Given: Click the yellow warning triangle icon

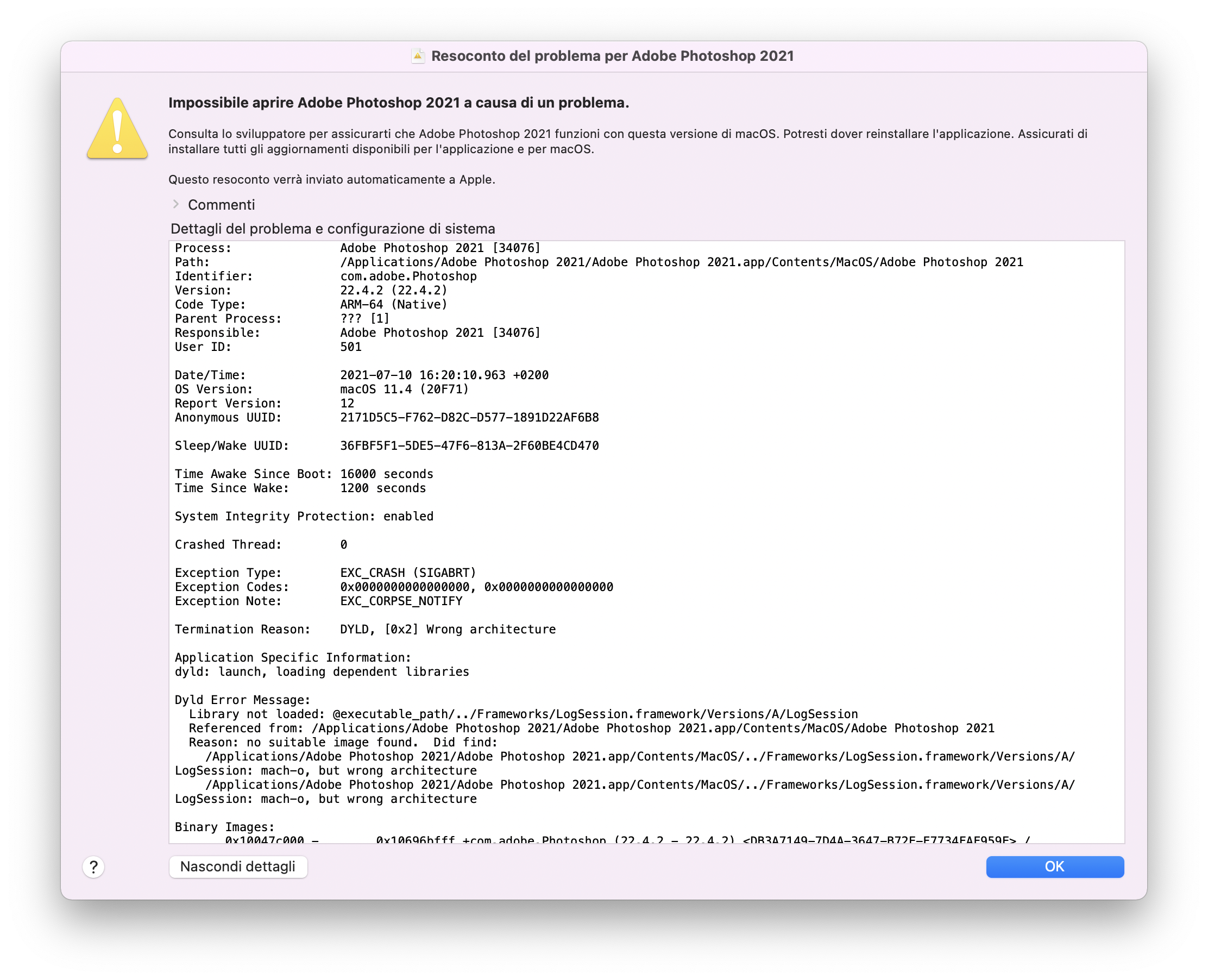Looking at the screenshot, I should coord(117,128).
